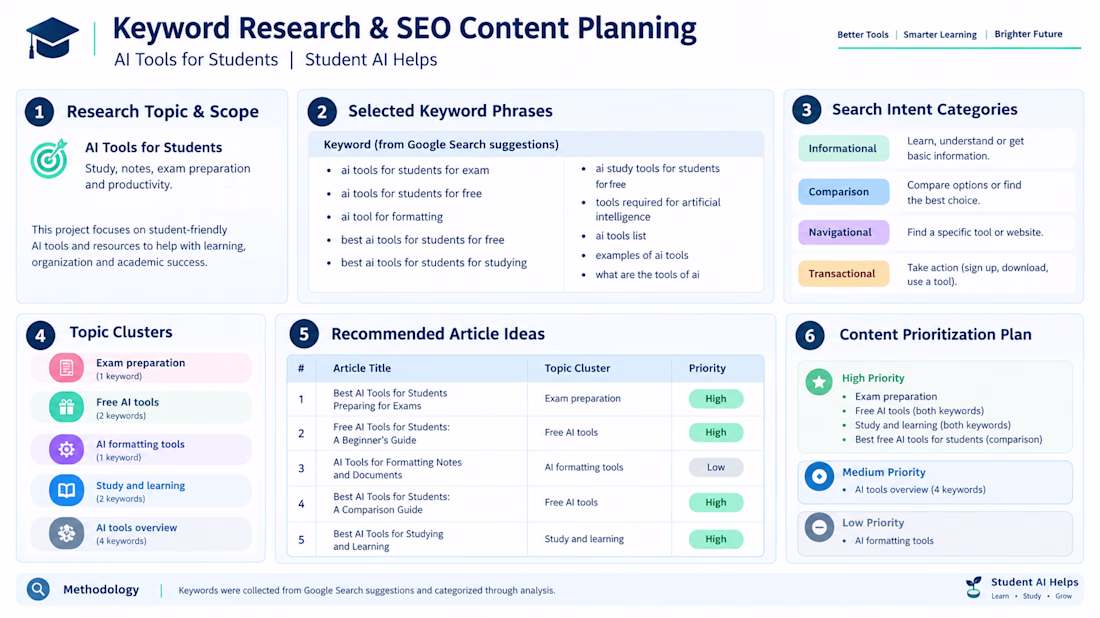The width and height of the screenshot is (1100, 618).
Task: Click keyword "ai tool for formatting"
Action: [x=392, y=217]
